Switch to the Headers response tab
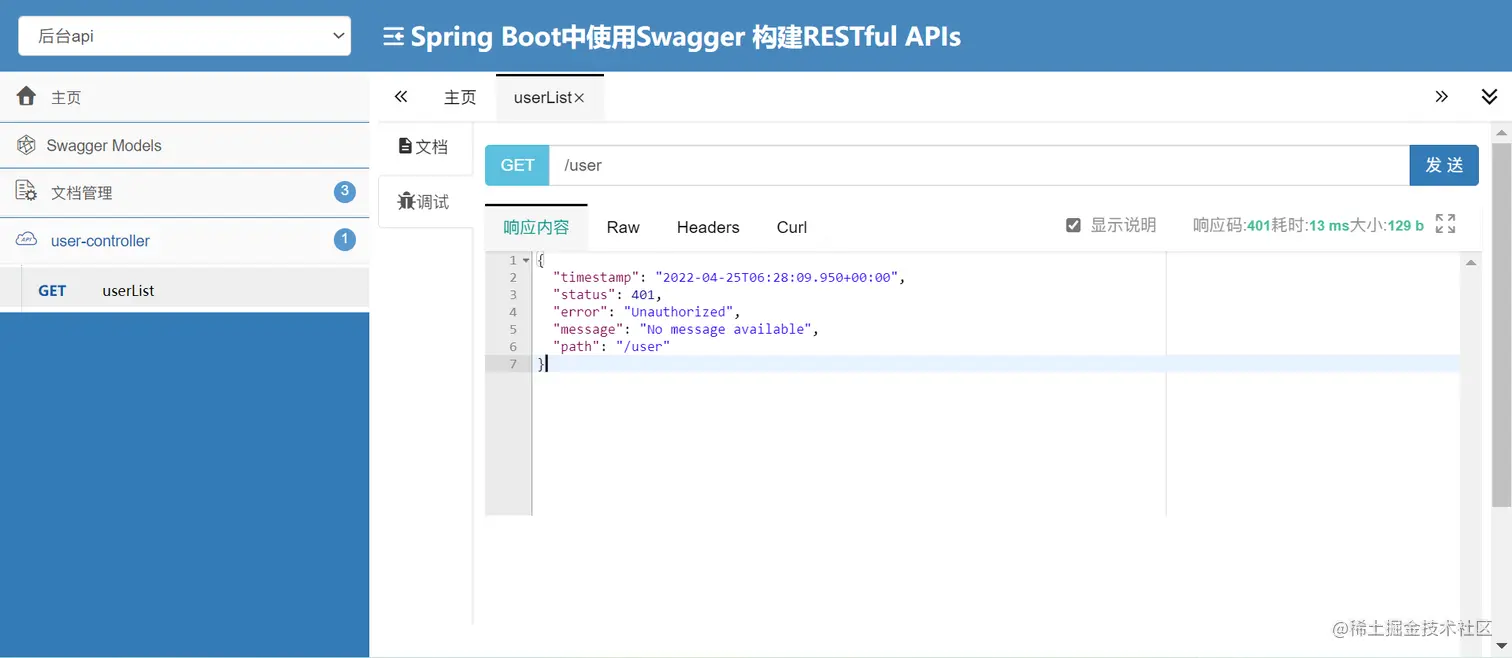 [x=708, y=227]
